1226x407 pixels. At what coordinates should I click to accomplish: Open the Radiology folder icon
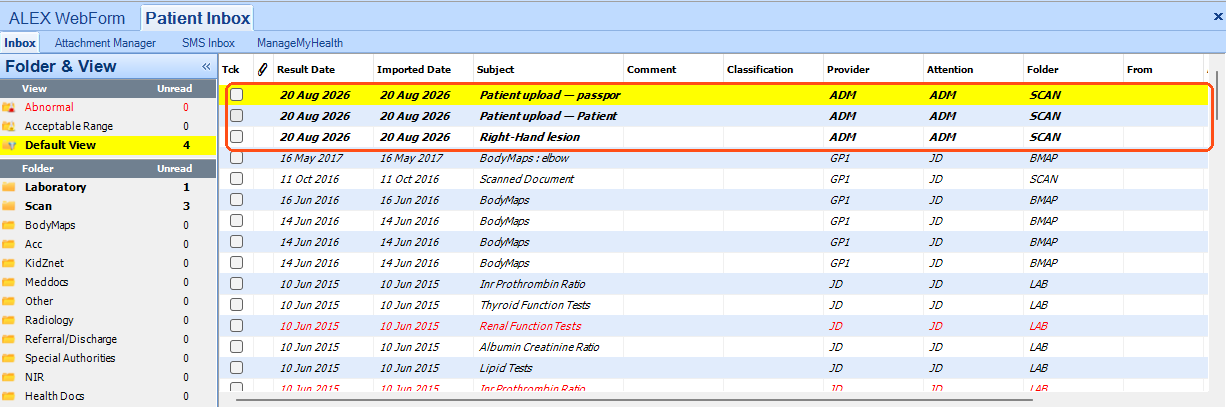coord(9,320)
